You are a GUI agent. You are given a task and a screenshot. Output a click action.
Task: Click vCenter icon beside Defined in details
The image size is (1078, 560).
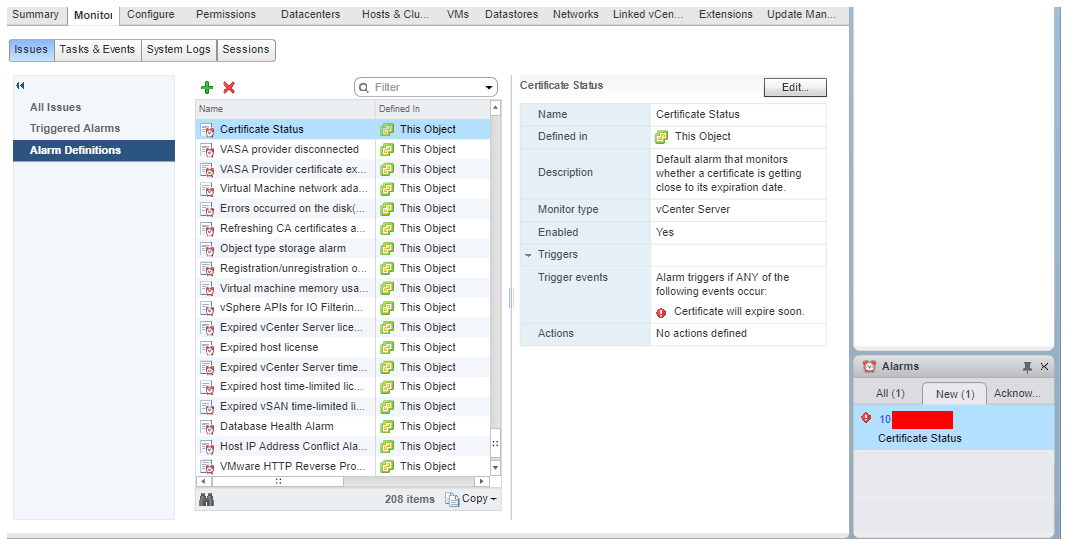click(x=661, y=137)
